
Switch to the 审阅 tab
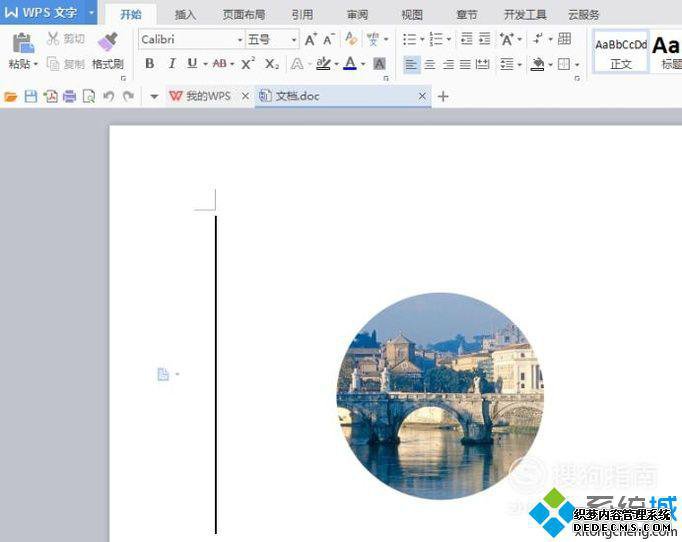coord(358,15)
